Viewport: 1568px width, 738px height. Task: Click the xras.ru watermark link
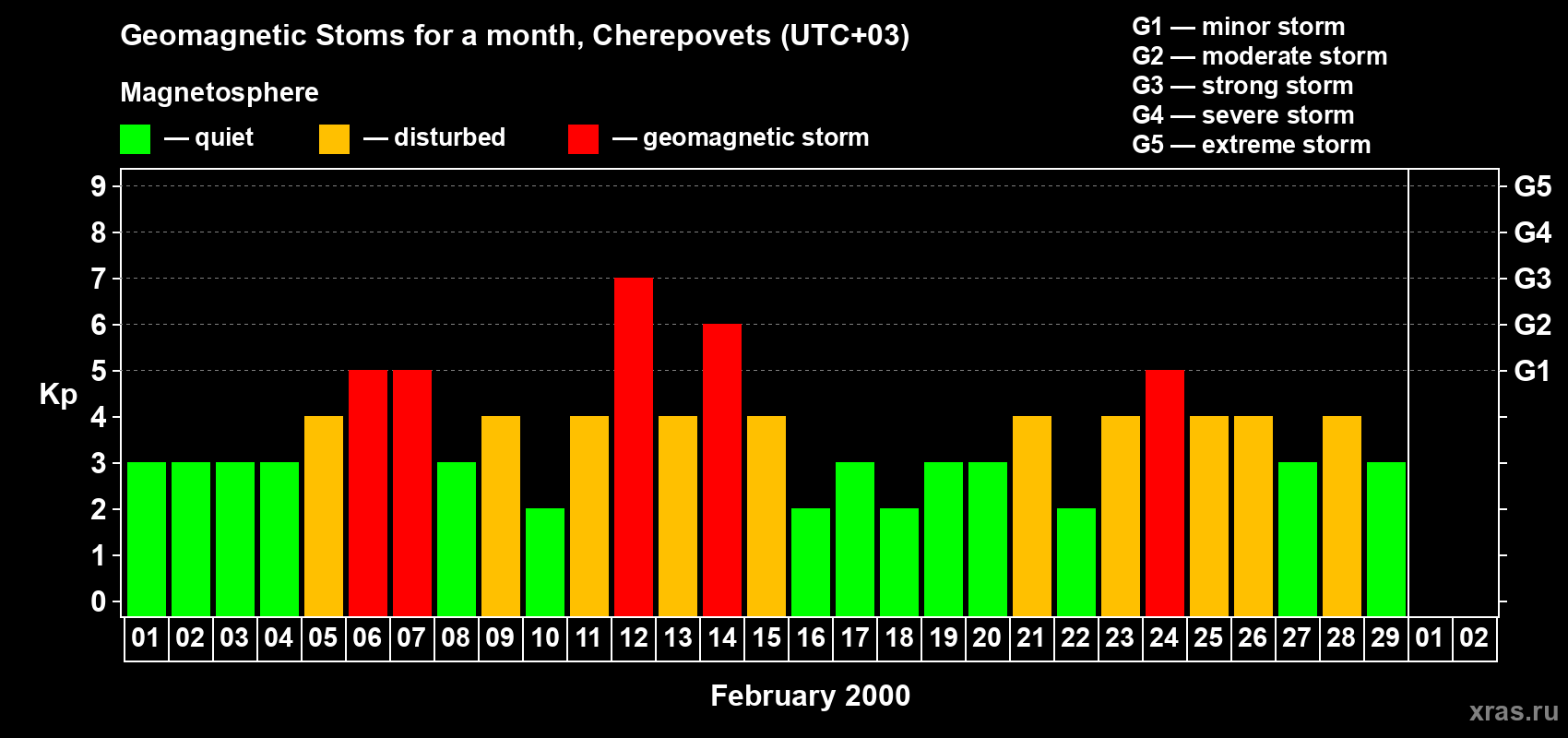[x=1513, y=710]
